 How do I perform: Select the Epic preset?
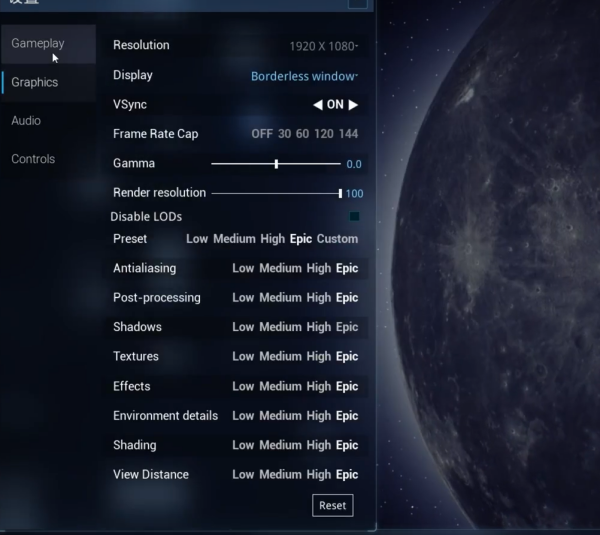coord(301,239)
